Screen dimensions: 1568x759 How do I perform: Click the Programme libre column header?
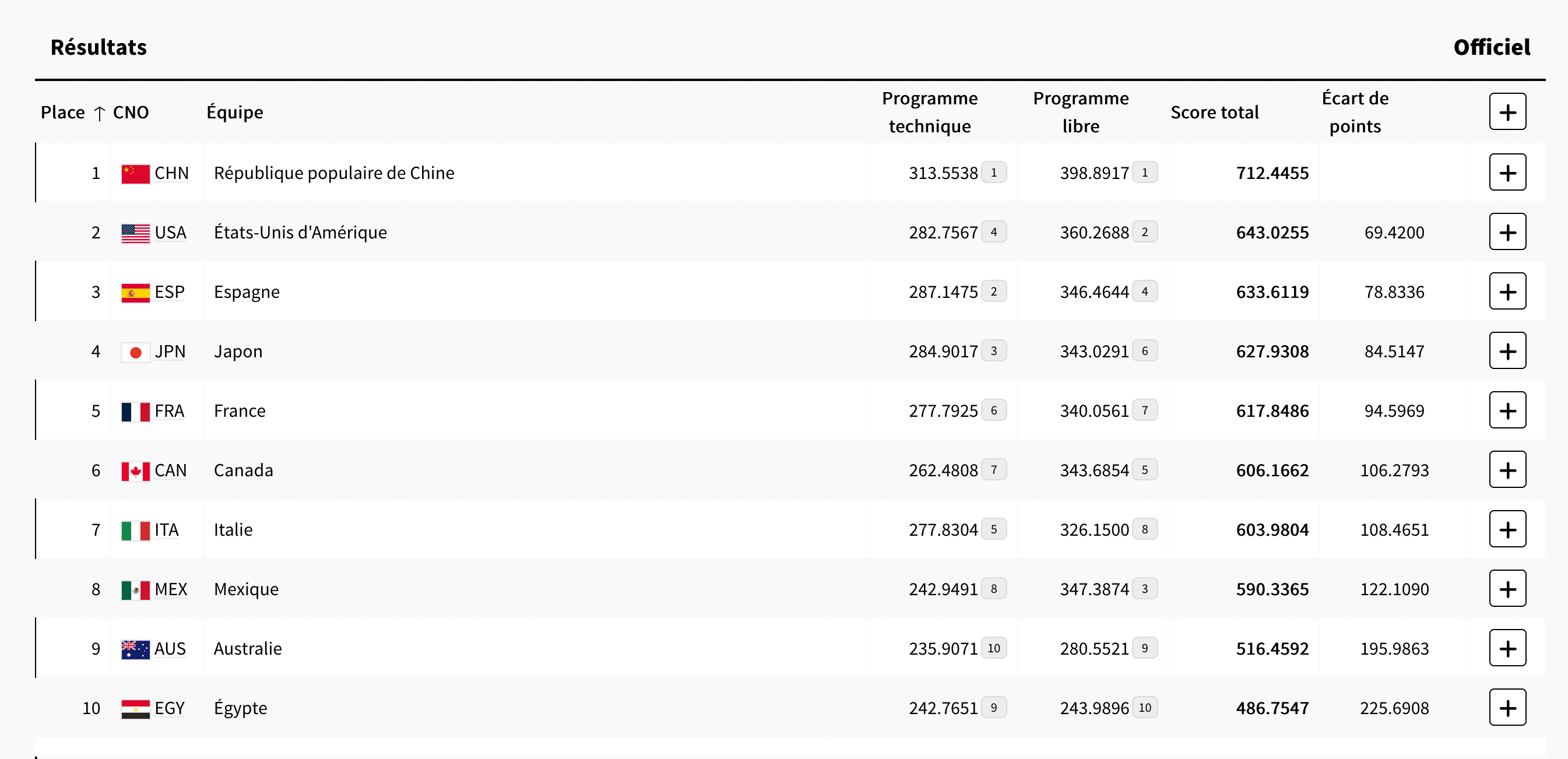(1081, 112)
